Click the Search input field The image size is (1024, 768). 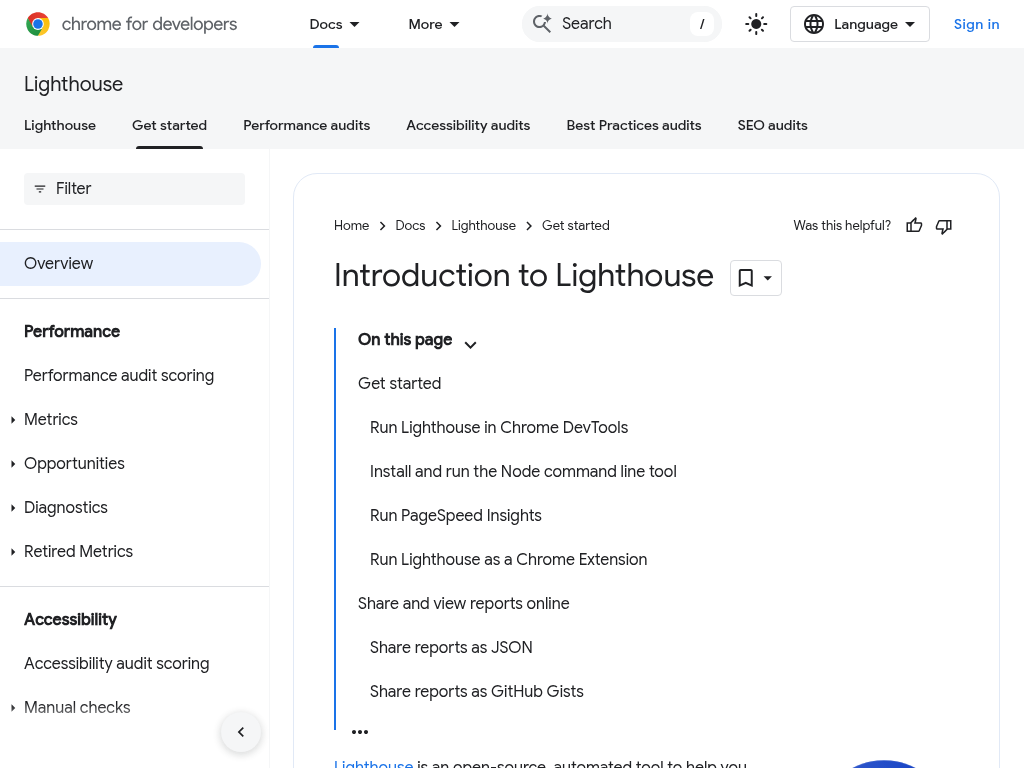point(622,24)
